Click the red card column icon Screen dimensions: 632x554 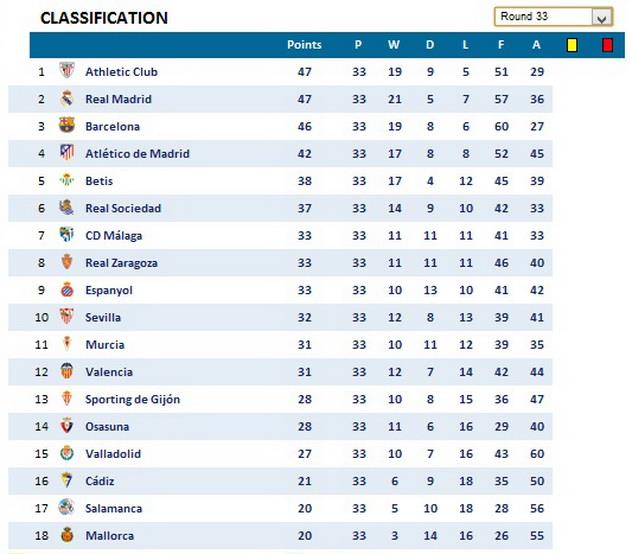(x=607, y=44)
